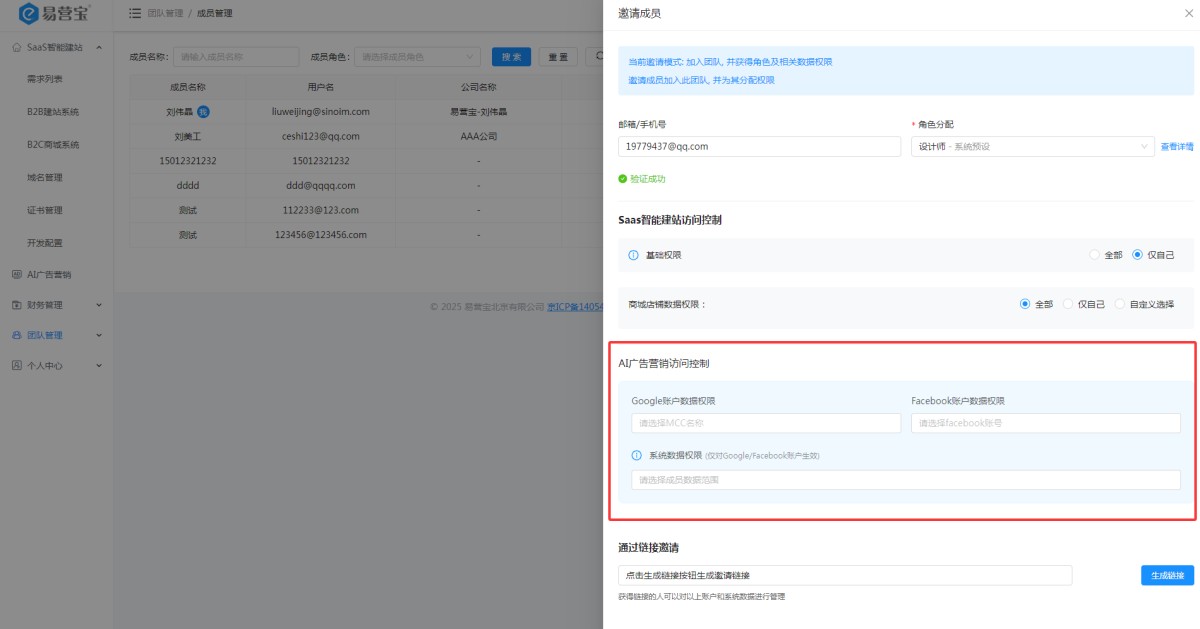The height and width of the screenshot is (629, 1200).
Task: Expand 财务管理 with its chevron arrow
Action: [98, 304]
